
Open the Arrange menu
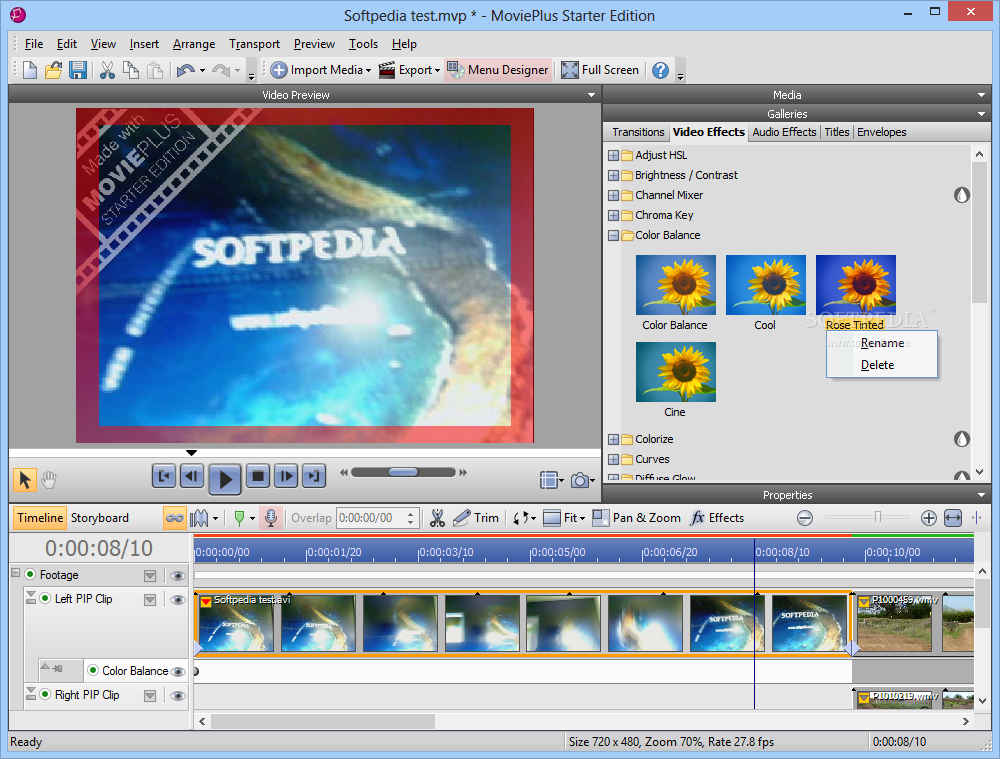coord(194,44)
